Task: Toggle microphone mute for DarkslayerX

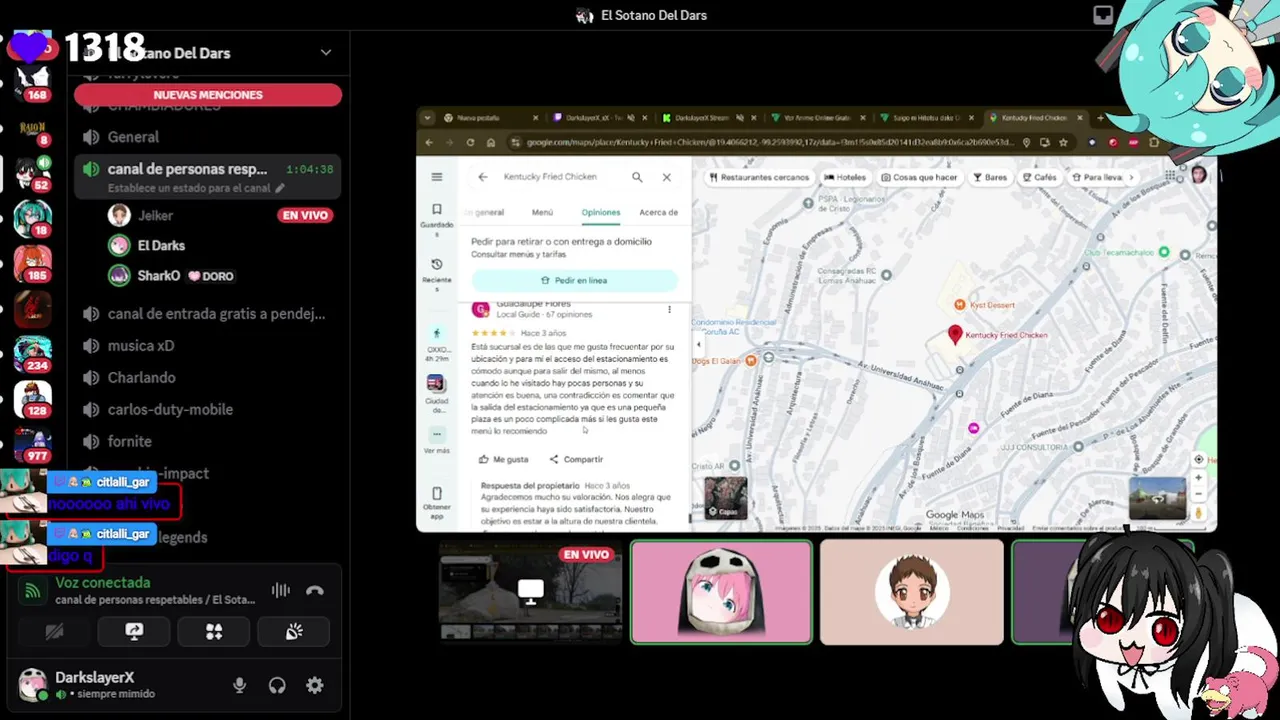Action: (x=239, y=685)
